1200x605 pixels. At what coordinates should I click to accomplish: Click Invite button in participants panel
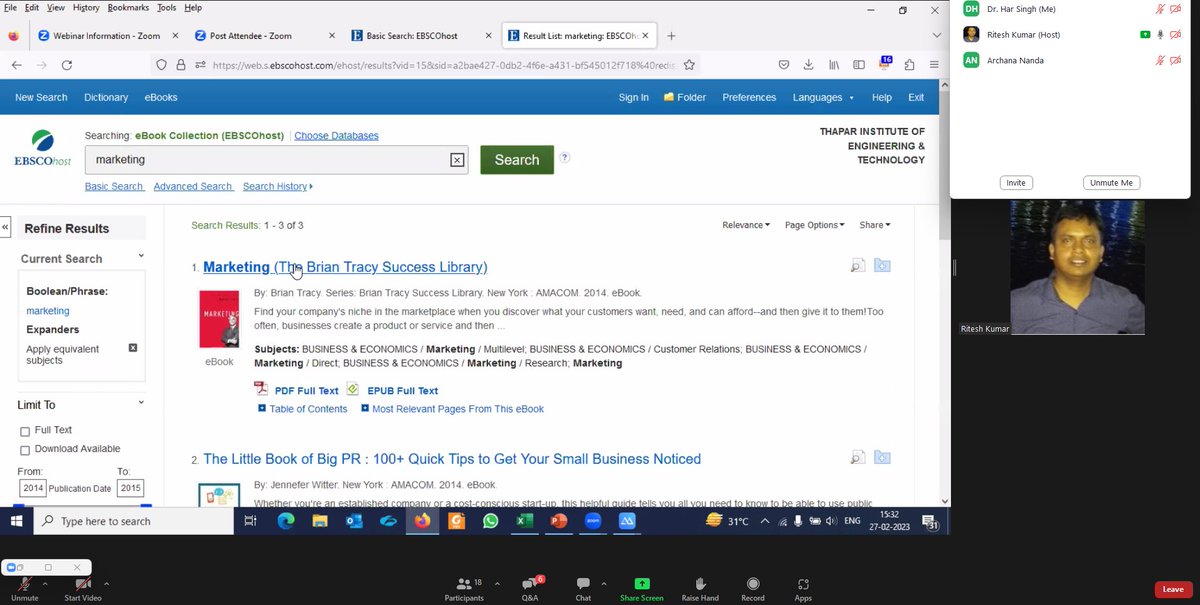1016,183
